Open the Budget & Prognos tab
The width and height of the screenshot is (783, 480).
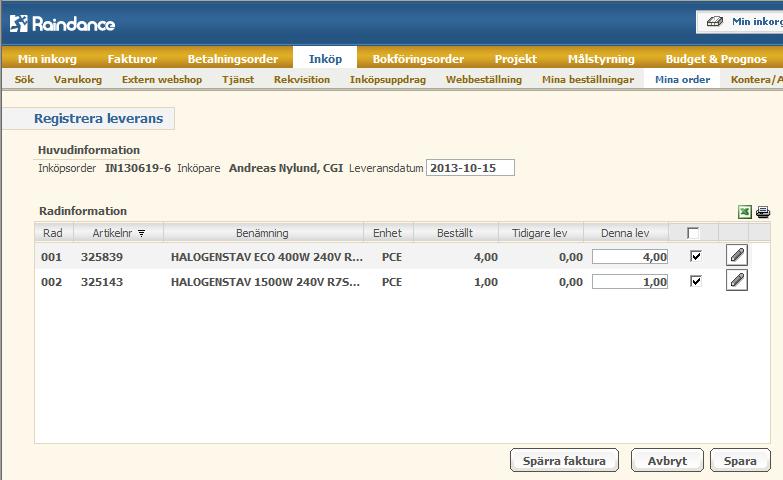click(716, 59)
